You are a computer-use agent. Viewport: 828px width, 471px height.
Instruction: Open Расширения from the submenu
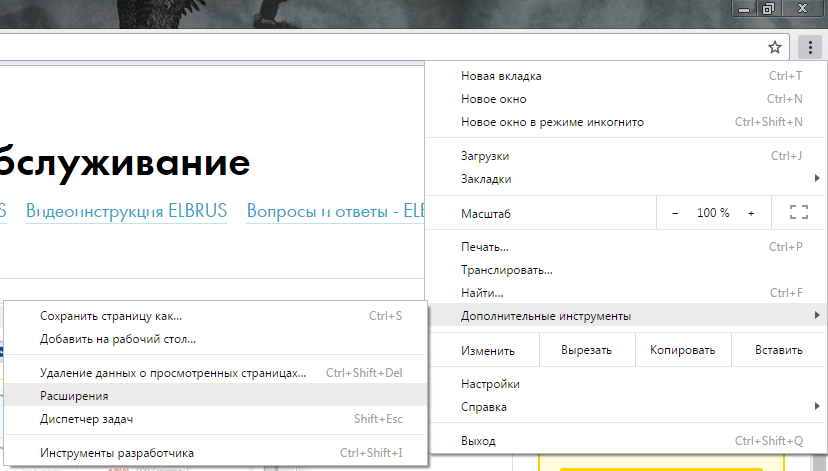pos(74,396)
